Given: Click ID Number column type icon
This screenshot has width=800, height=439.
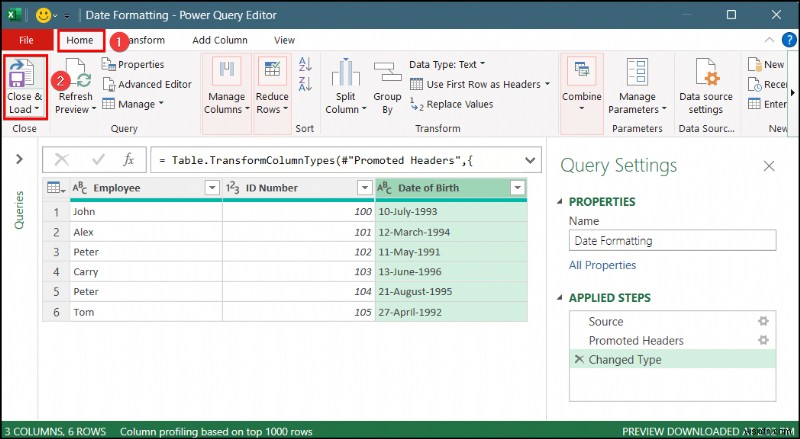Looking at the screenshot, I should (233, 188).
